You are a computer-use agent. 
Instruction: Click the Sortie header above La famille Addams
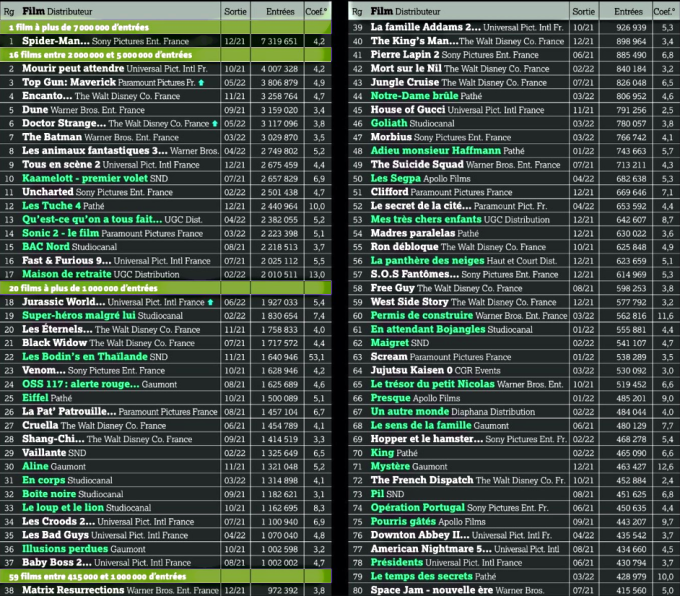point(583,11)
